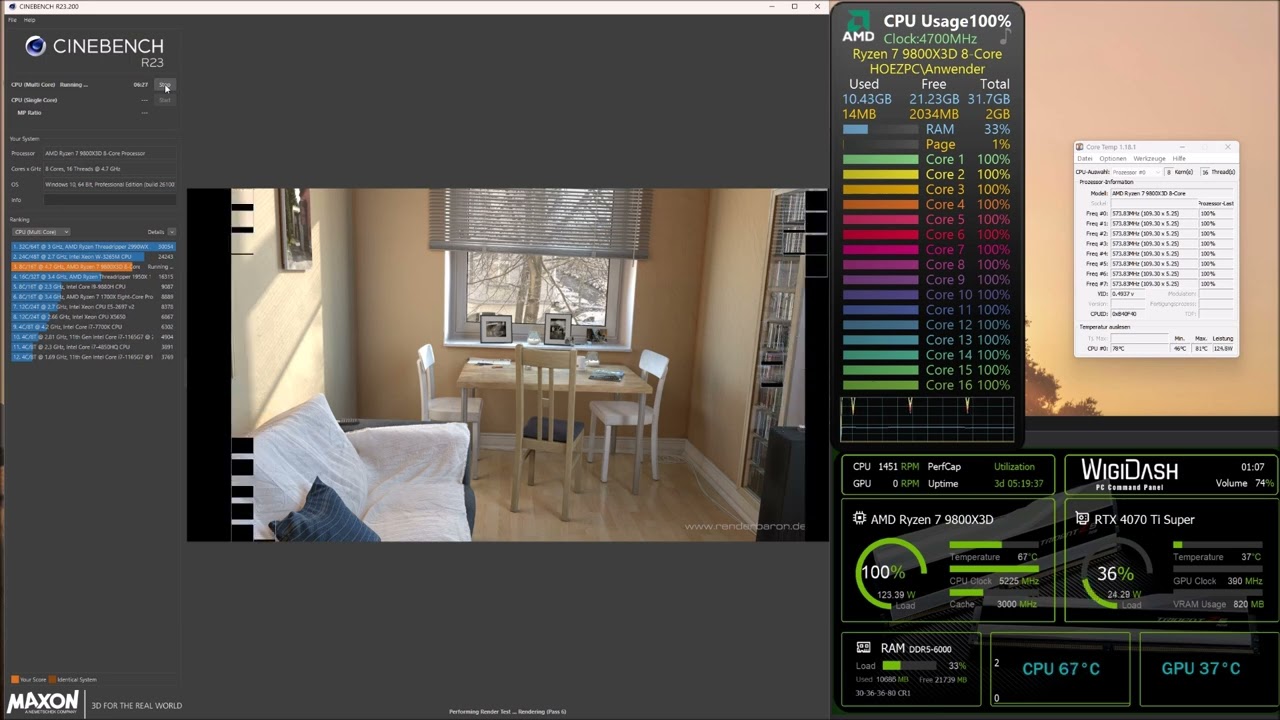Open the Datei menu in Core Temp
The image size is (1280, 720).
pyautogui.click(x=1085, y=158)
